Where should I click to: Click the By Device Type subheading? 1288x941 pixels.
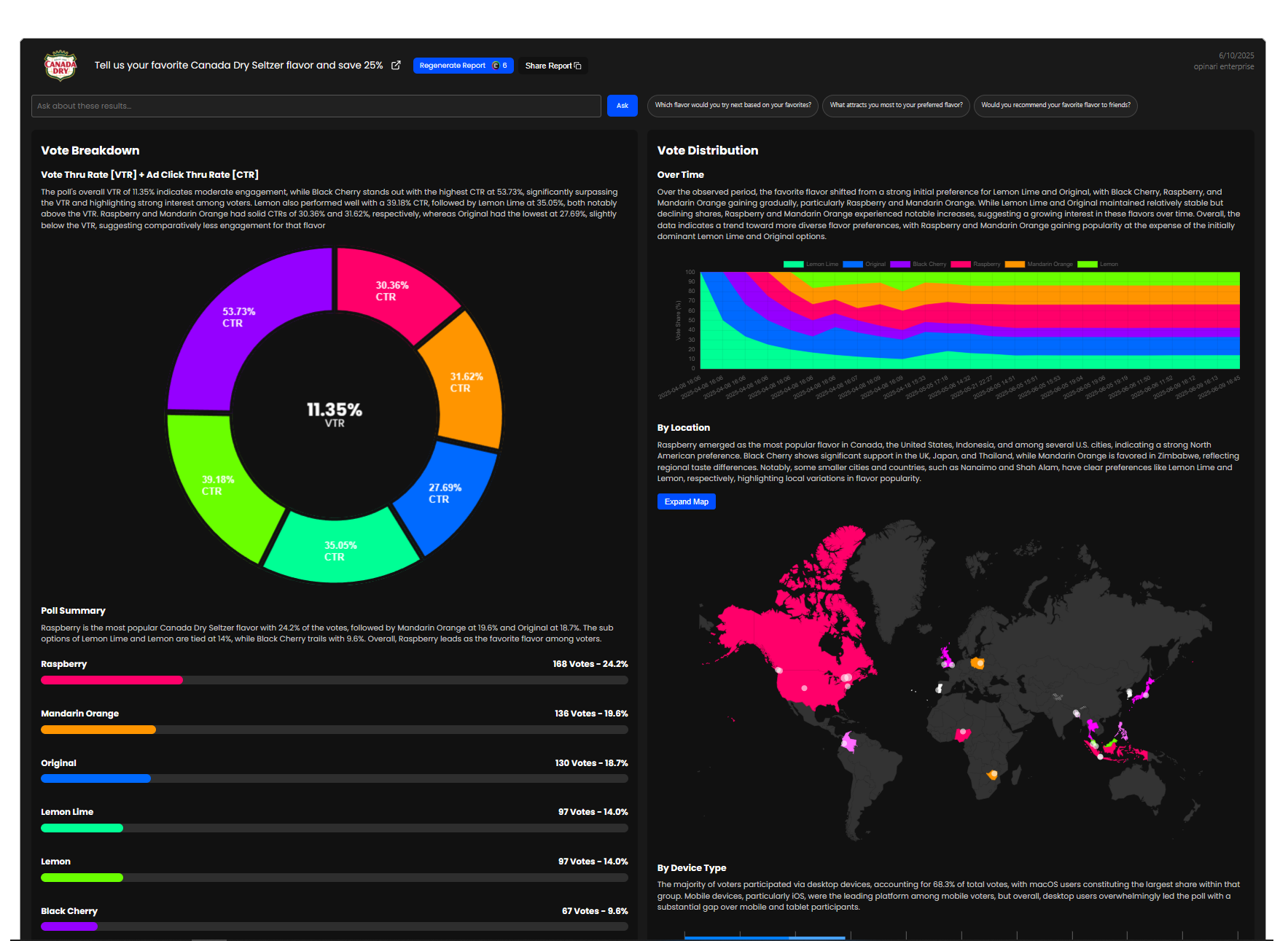(x=692, y=868)
